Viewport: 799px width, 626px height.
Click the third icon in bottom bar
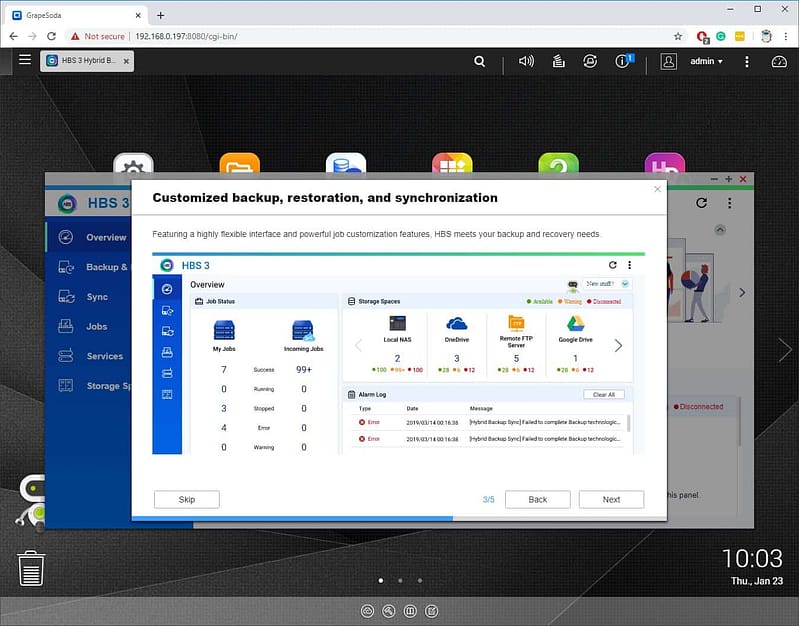coord(410,611)
